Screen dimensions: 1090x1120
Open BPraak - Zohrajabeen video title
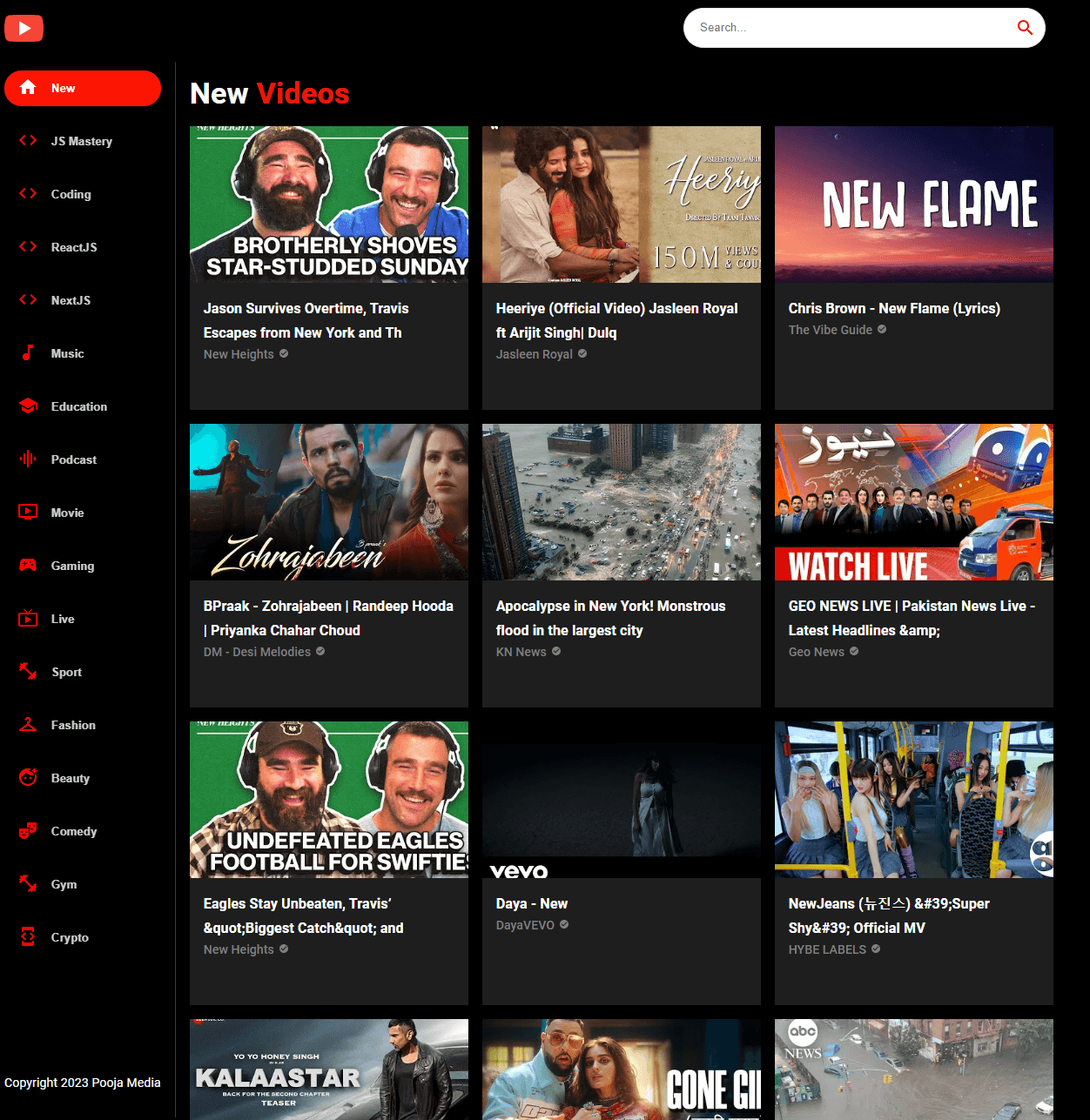pos(328,618)
